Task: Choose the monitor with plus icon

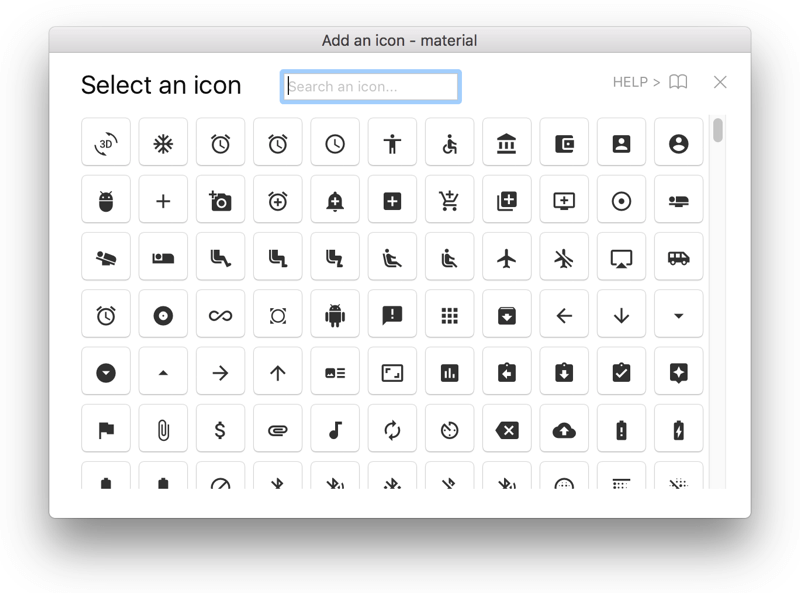Action: coord(564,200)
